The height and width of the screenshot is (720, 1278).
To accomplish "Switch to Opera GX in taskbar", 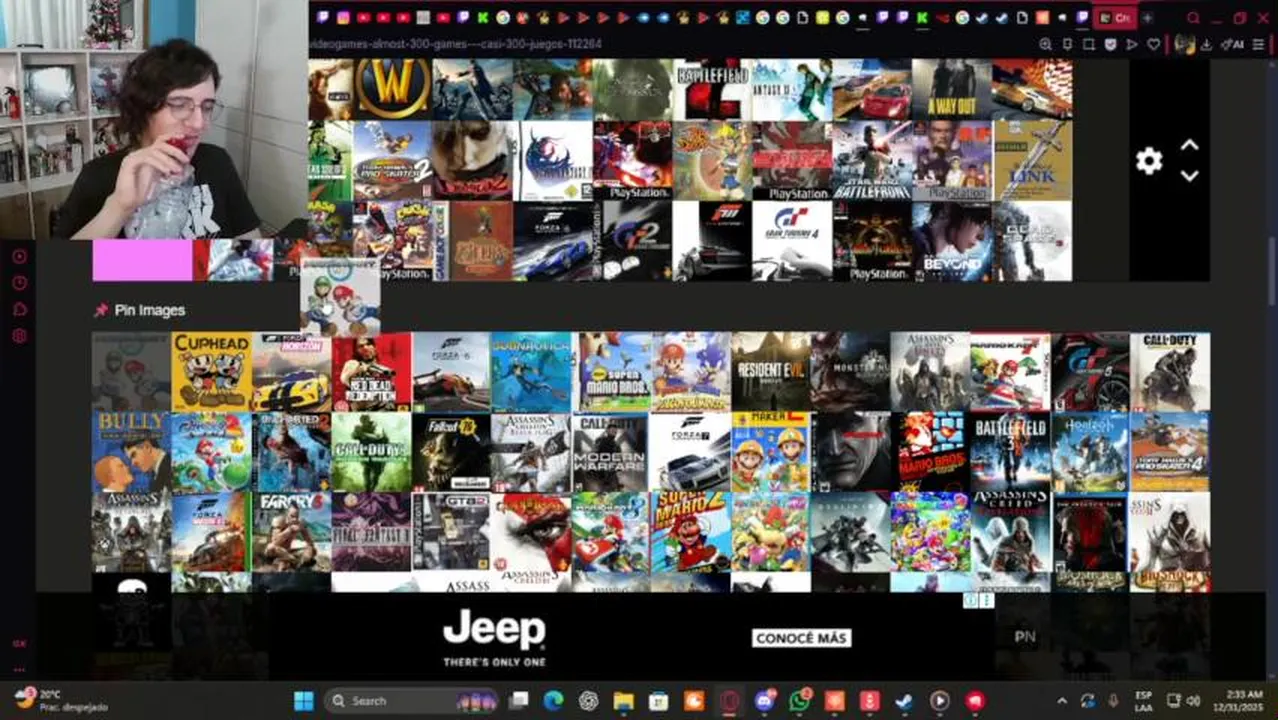I will click(x=729, y=701).
